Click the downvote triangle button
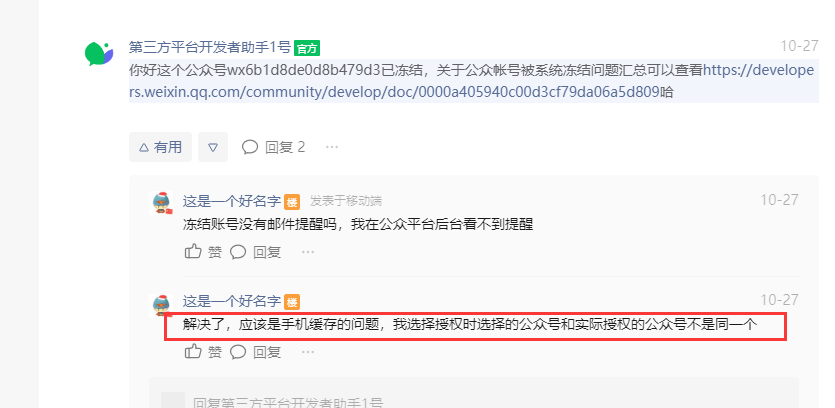 coord(213,147)
